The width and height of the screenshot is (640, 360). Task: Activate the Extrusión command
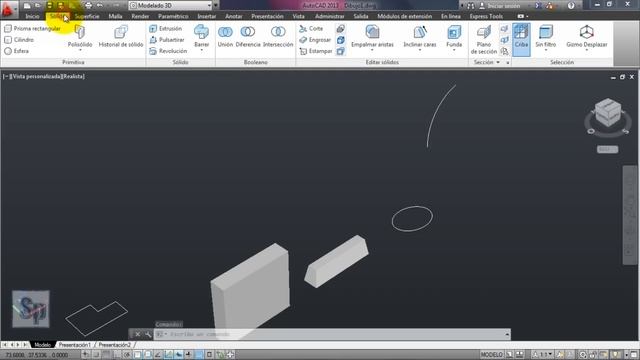tap(165, 29)
